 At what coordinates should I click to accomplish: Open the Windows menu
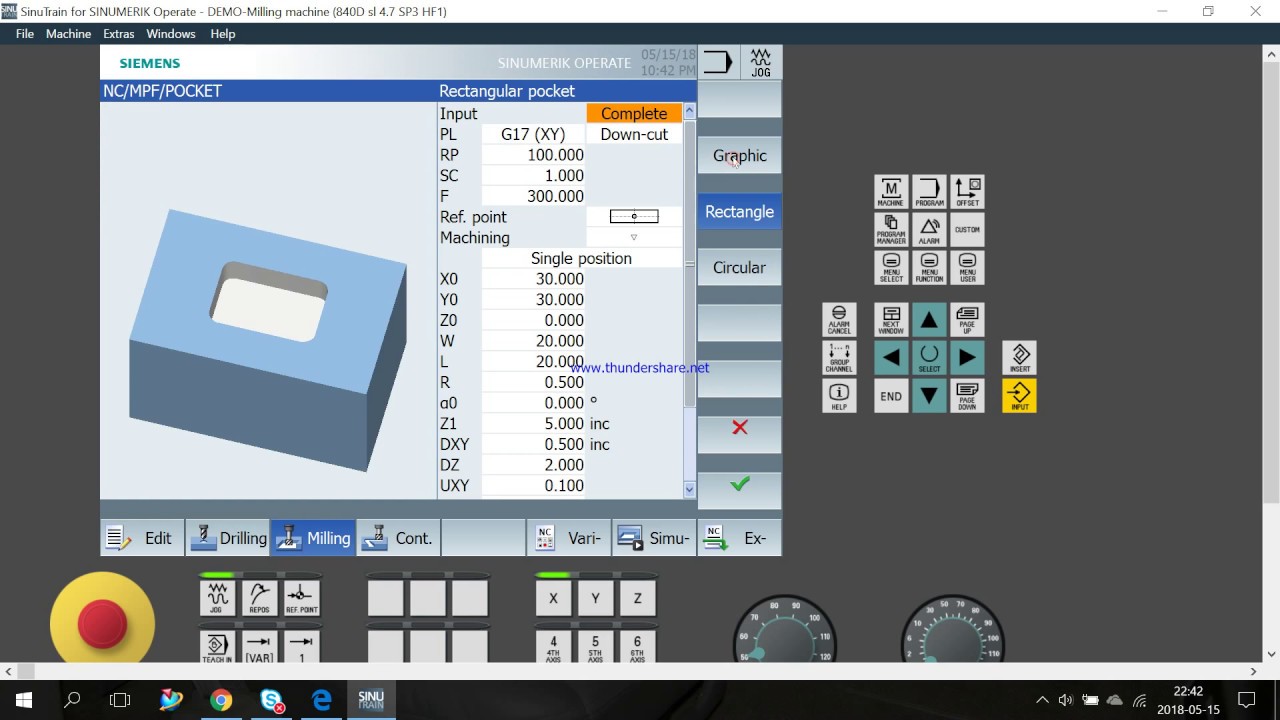point(171,34)
